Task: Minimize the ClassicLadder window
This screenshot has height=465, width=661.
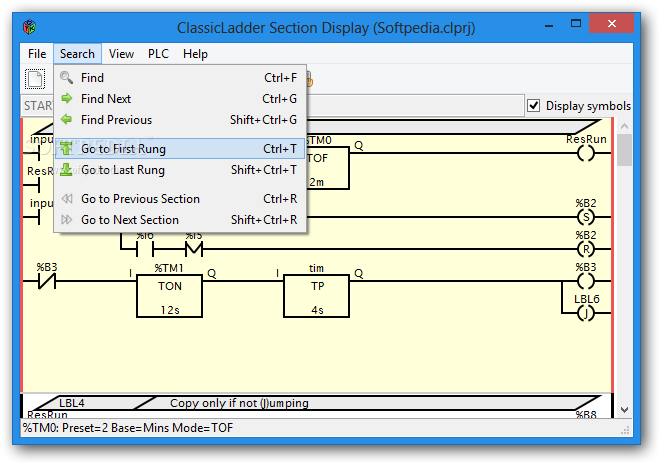Action: click(549, 24)
